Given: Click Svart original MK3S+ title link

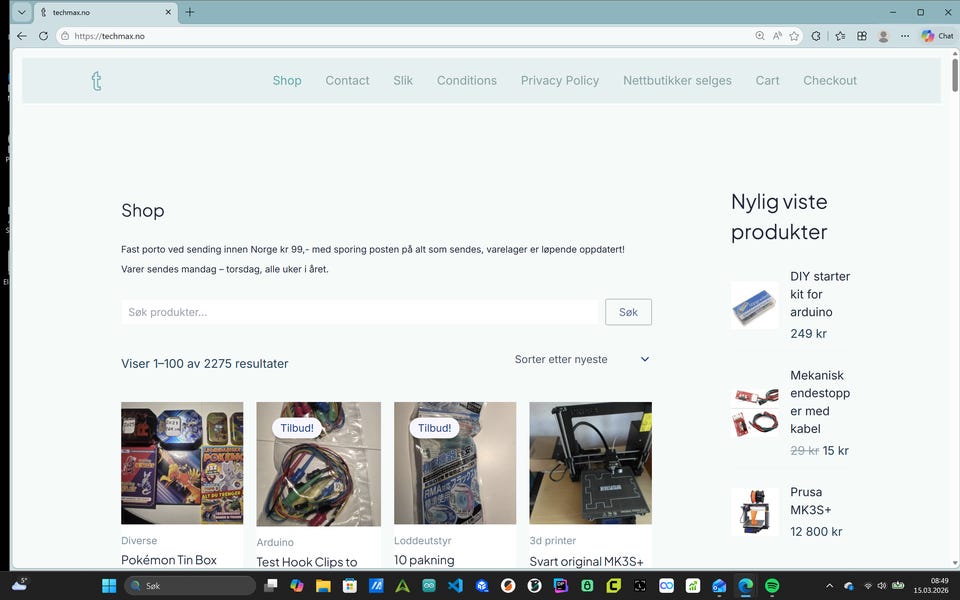Looking at the screenshot, I should click(x=587, y=561).
